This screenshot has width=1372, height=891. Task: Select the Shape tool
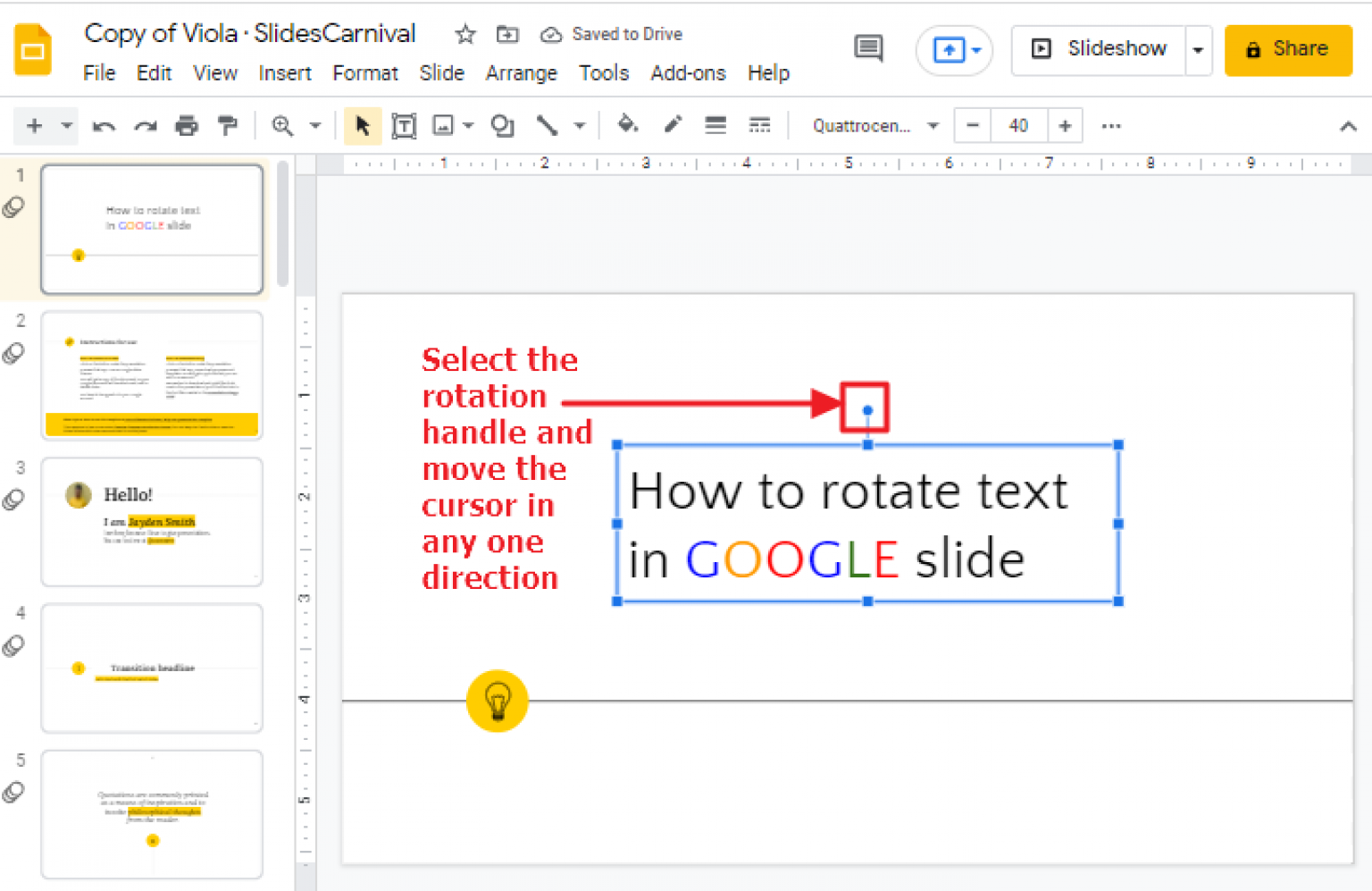point(502,126)
